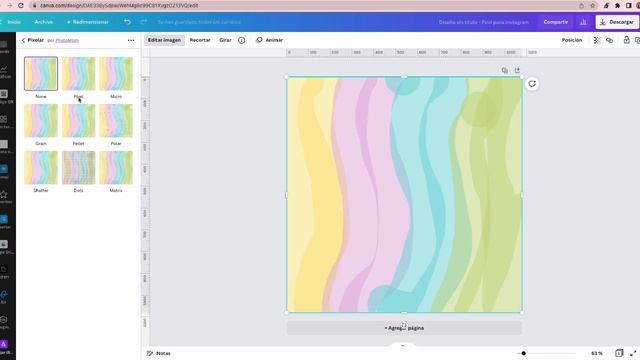640x360 pixels.
Task: Open the Posición button
Action: coord(572,40)
